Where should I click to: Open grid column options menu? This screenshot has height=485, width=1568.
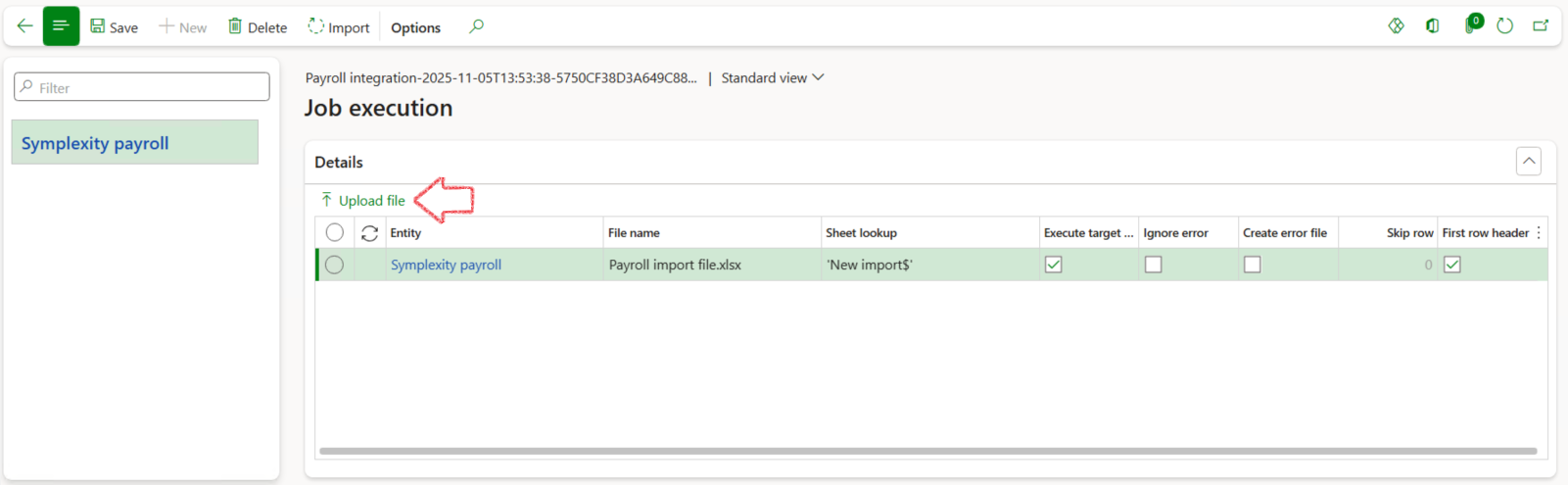[x=1539, y=233]
